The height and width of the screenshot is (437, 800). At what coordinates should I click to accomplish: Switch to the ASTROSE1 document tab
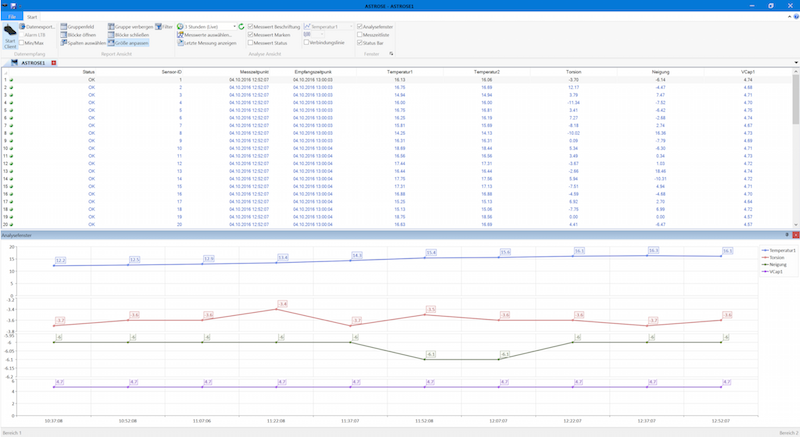point(33,63)
